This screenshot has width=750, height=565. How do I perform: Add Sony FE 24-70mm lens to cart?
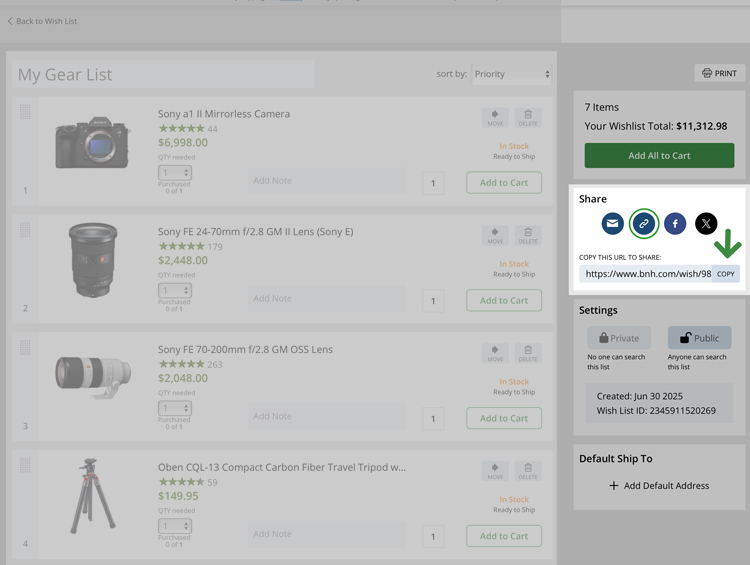(504, 300)
